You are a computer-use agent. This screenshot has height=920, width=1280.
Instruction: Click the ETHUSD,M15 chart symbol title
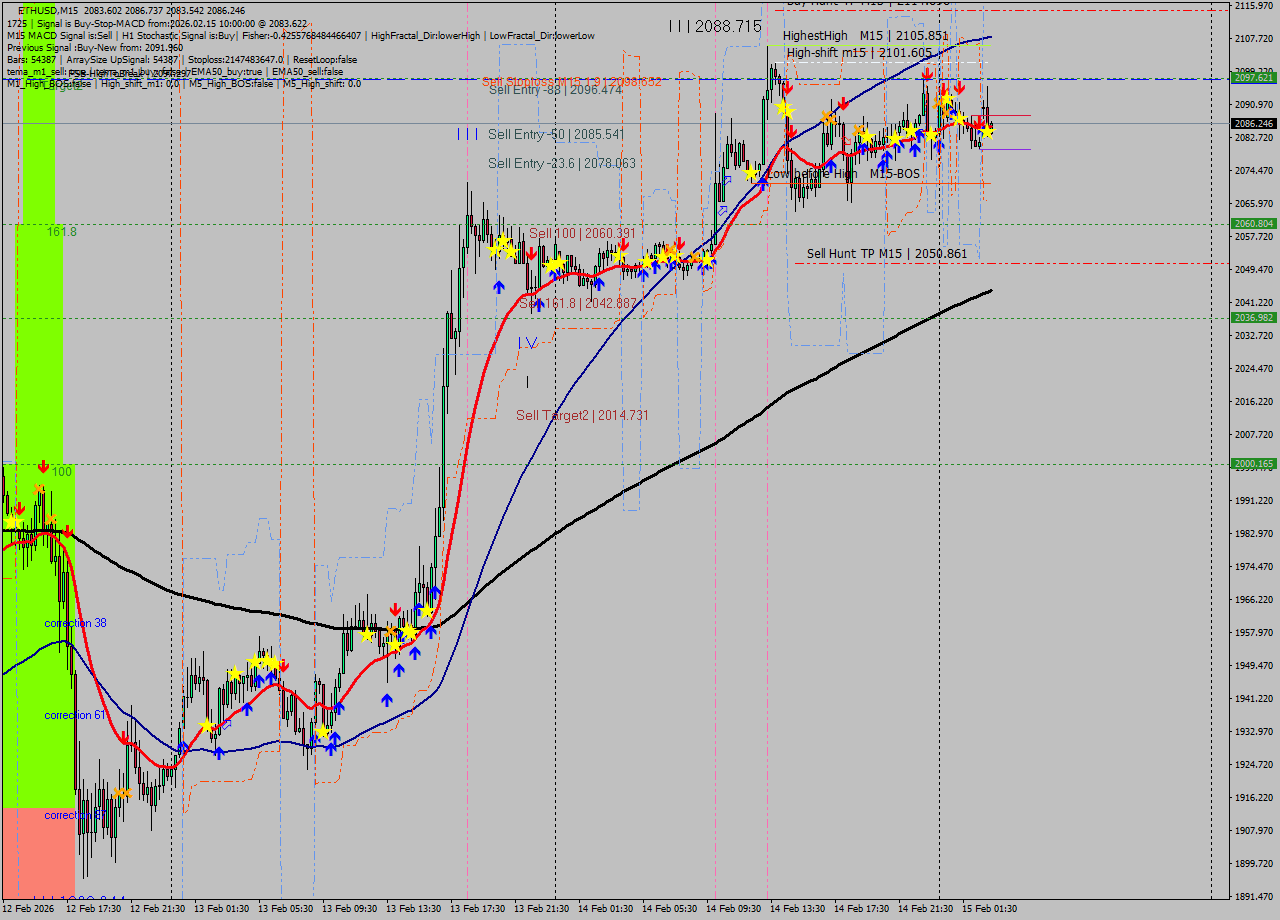[48, 10]
